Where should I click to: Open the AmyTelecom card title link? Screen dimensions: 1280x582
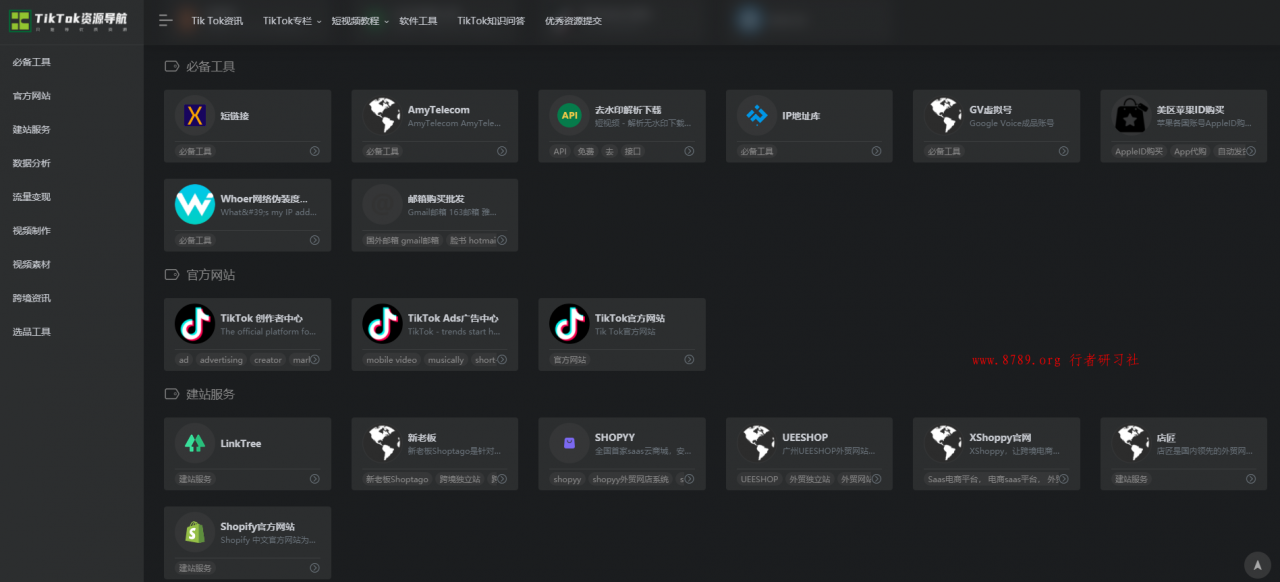(439, 110)
